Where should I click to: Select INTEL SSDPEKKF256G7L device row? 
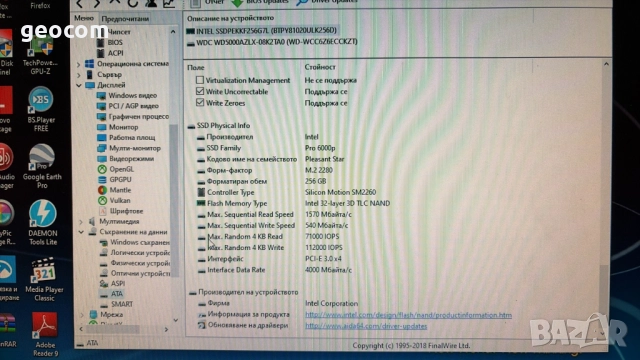262,31
